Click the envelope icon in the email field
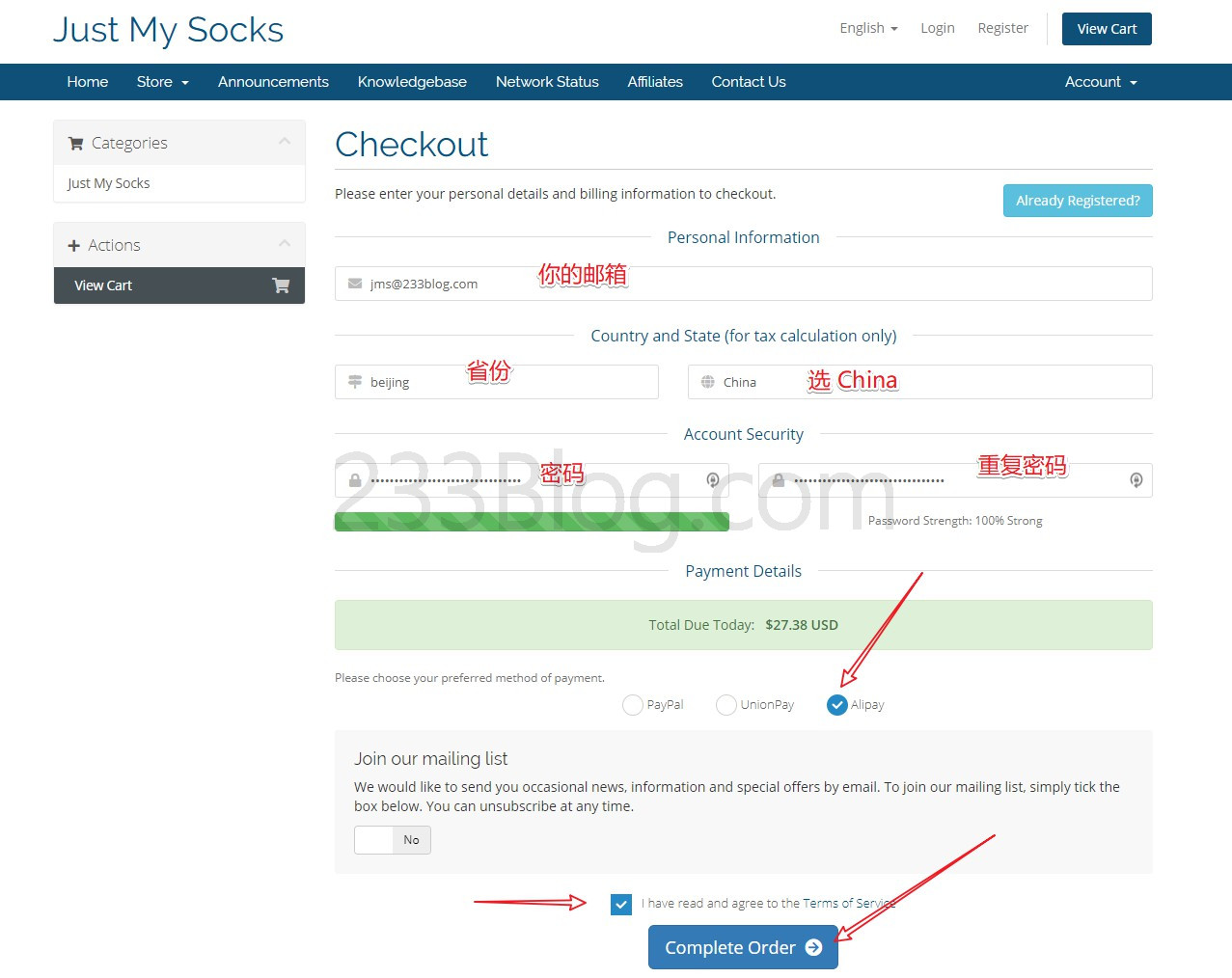This screenshot has height=978, width=1232. click(355, 284)
